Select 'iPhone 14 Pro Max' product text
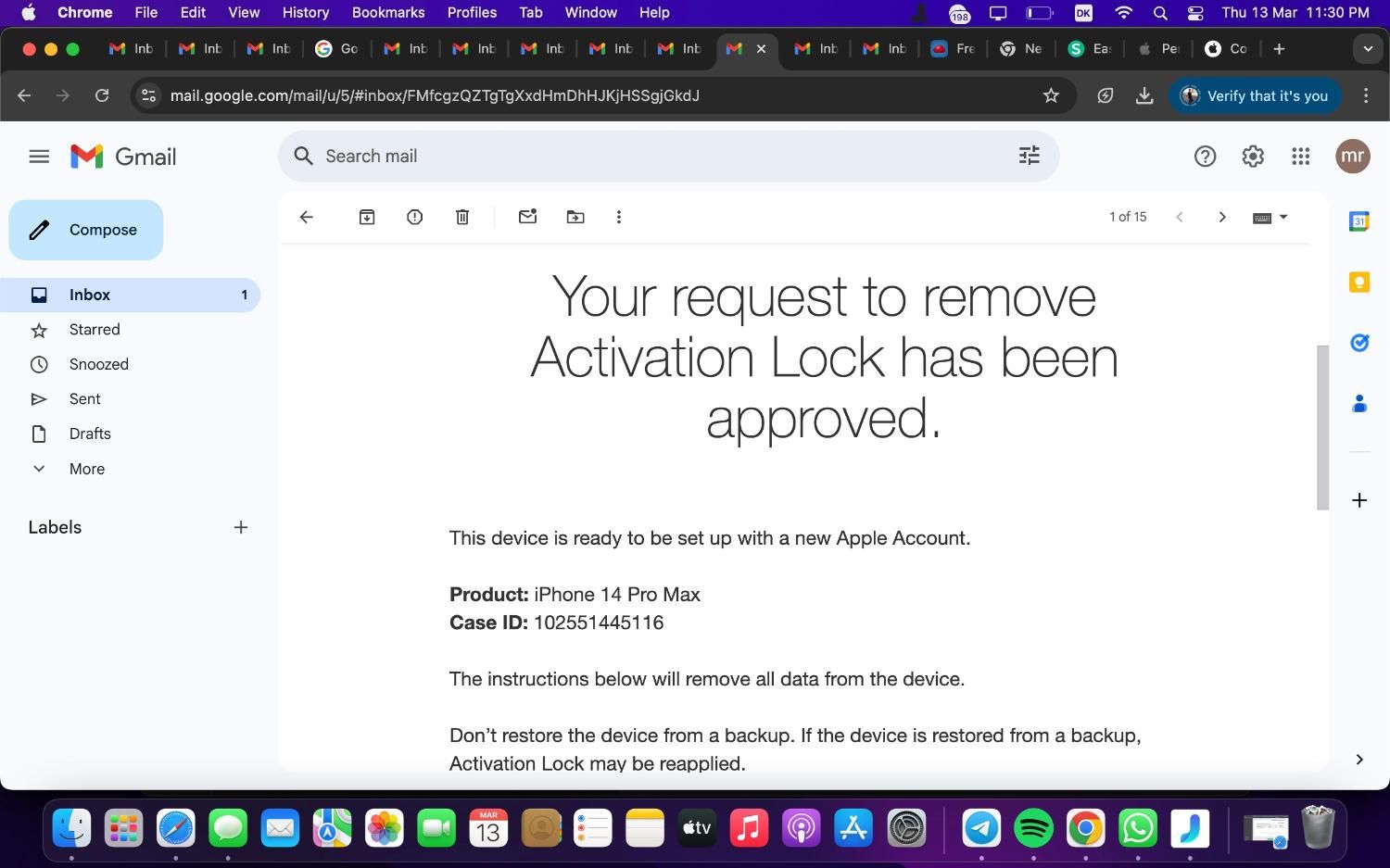1390x868 pixels. tap(617, 595)
